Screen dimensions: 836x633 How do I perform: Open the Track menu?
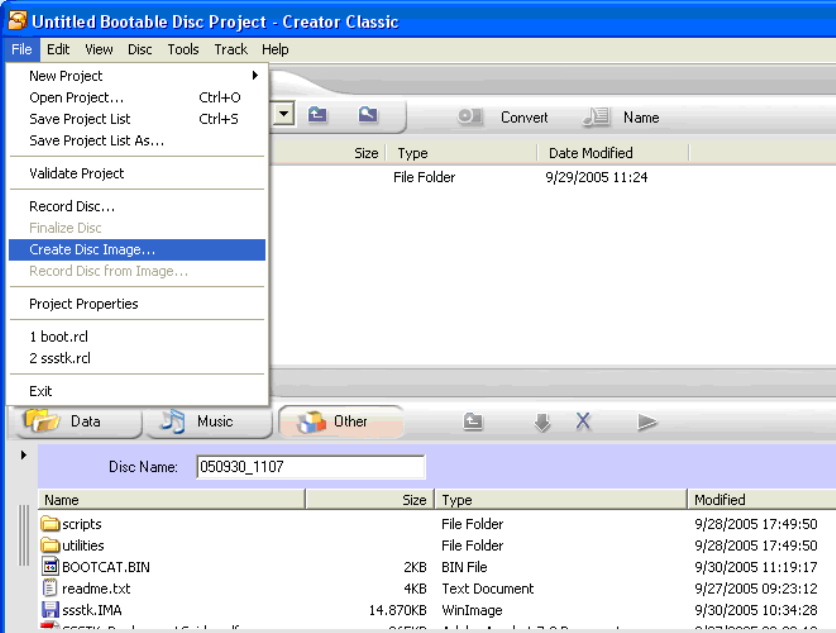[x=231, y=50]
